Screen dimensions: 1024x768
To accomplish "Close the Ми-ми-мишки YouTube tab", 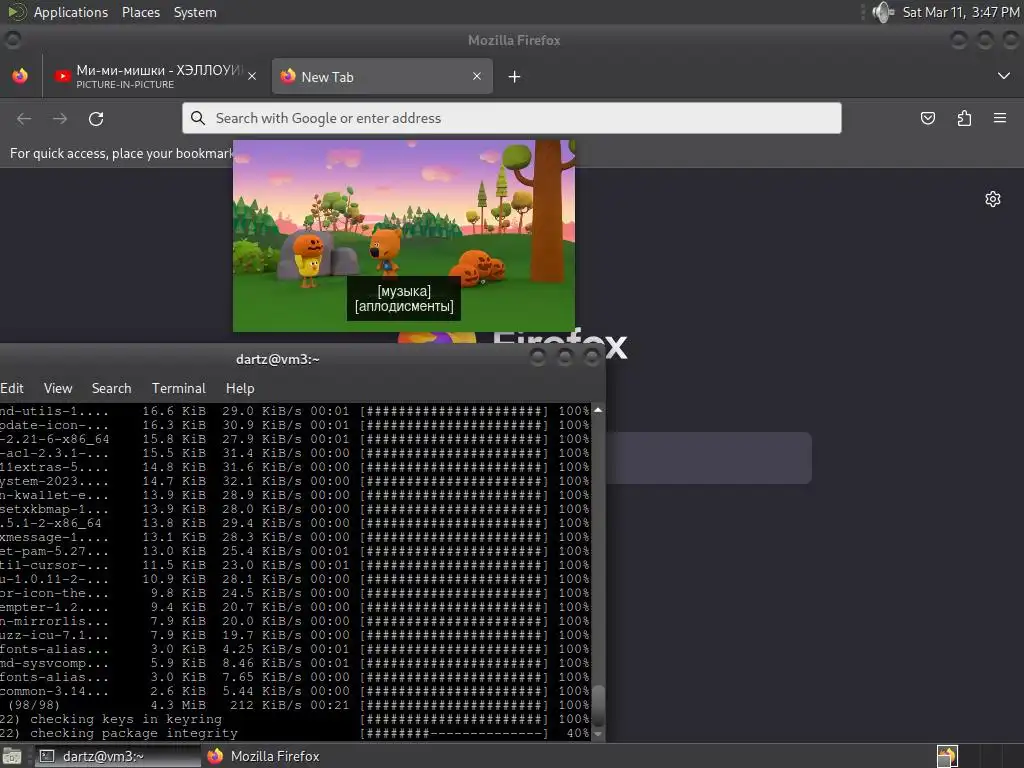I will click(252, 76).
